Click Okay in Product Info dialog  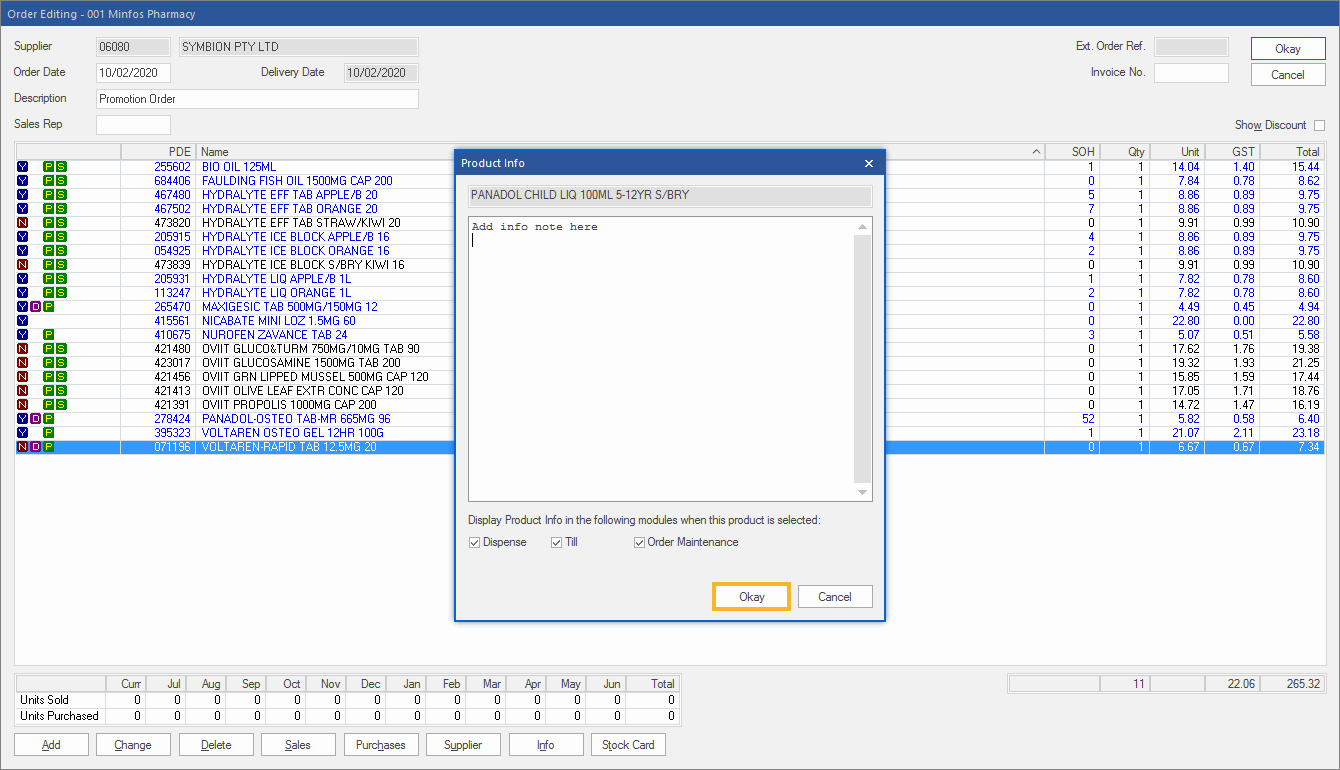tap(751, 597)
